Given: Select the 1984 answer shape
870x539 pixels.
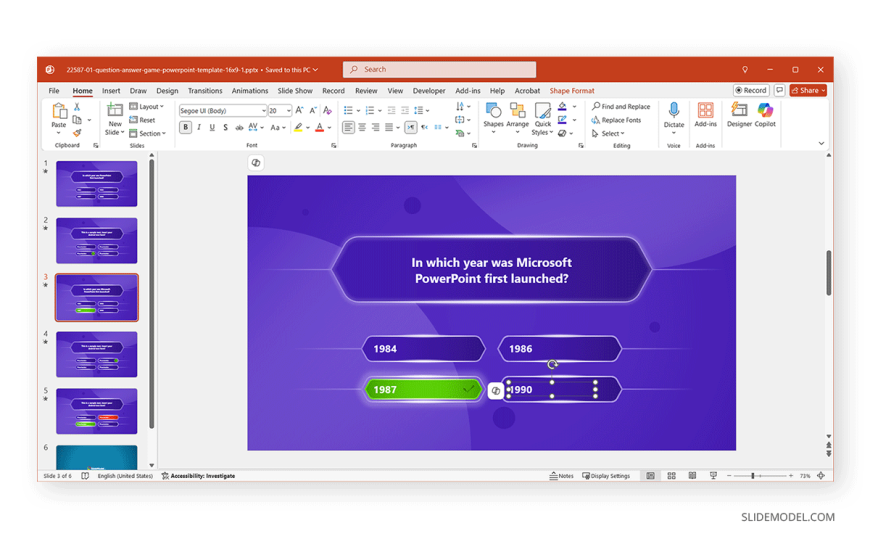Looking at the screenshot, I should (x=423, y=349).
